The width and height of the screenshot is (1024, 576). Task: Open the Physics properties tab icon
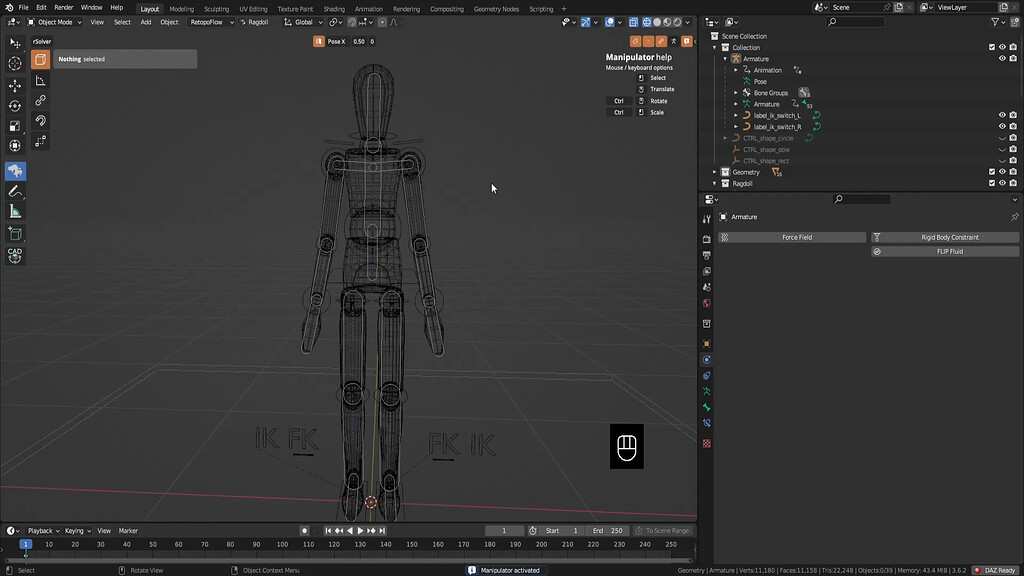click(707, 360)
